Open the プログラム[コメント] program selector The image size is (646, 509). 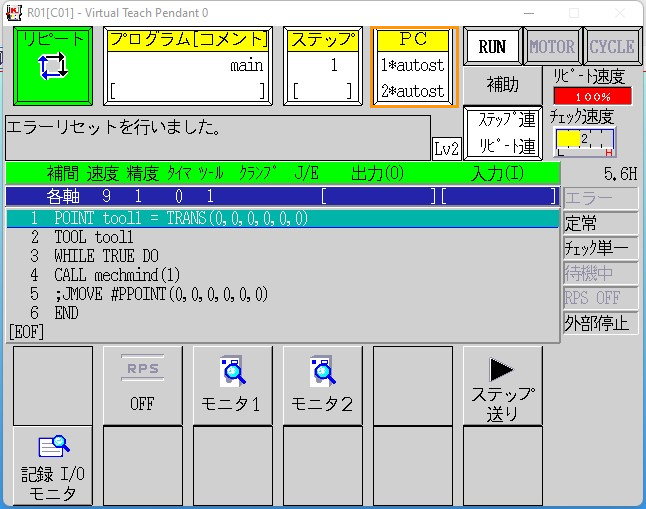pos(188,66)
